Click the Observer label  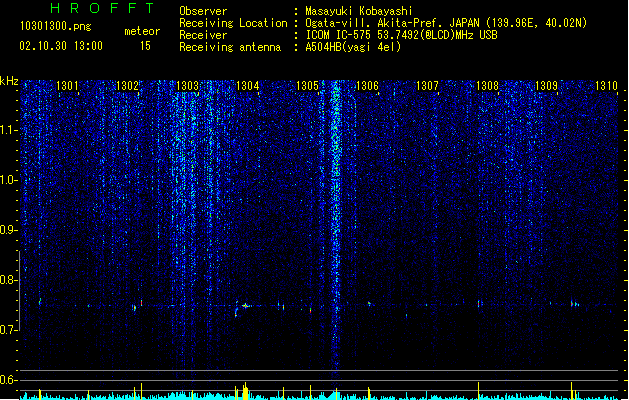tap(203, 11)
